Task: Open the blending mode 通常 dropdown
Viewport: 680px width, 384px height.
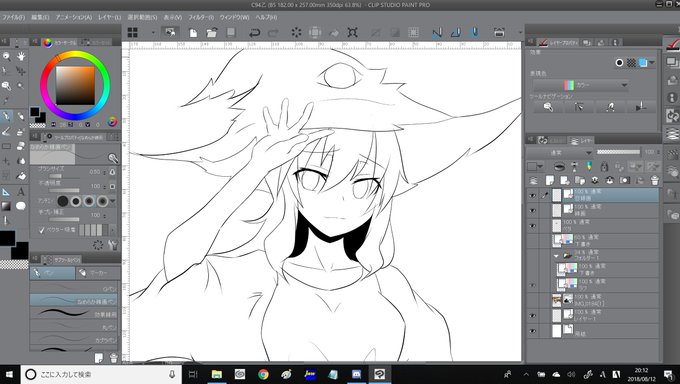Action: coord(559,152)
